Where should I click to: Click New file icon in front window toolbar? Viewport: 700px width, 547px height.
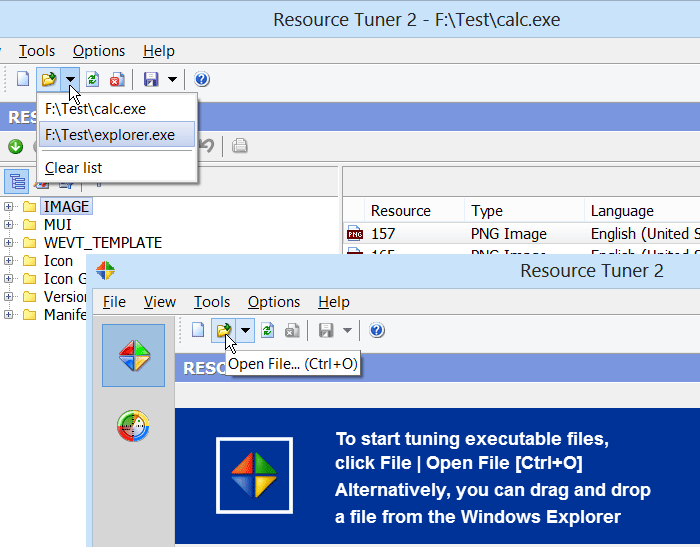pos(198,330)
